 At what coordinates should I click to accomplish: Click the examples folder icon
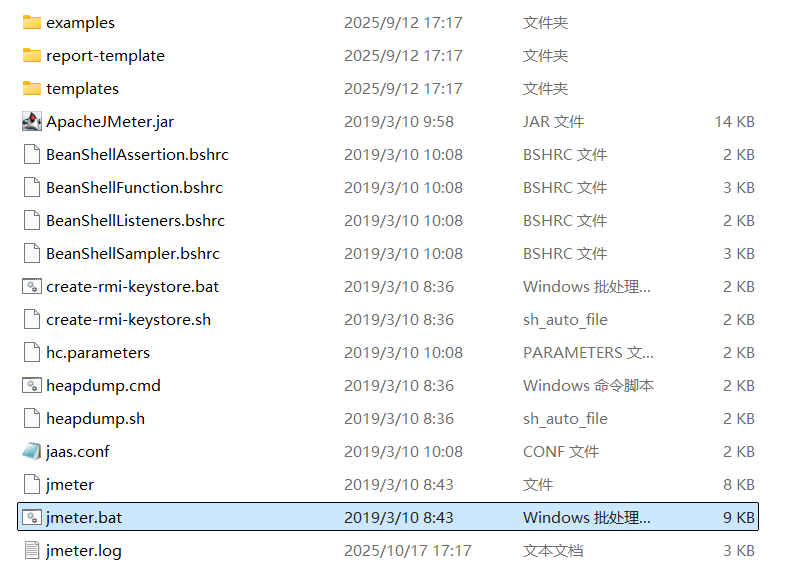[30, 22]
